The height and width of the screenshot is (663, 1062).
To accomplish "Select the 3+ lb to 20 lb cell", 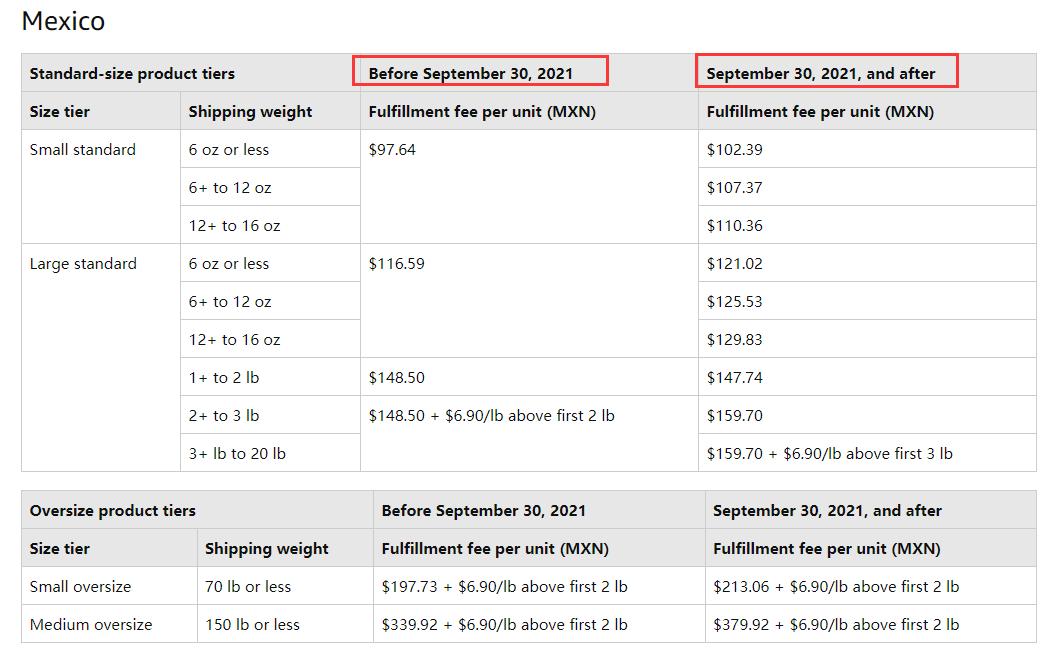I will coord(237,454).
